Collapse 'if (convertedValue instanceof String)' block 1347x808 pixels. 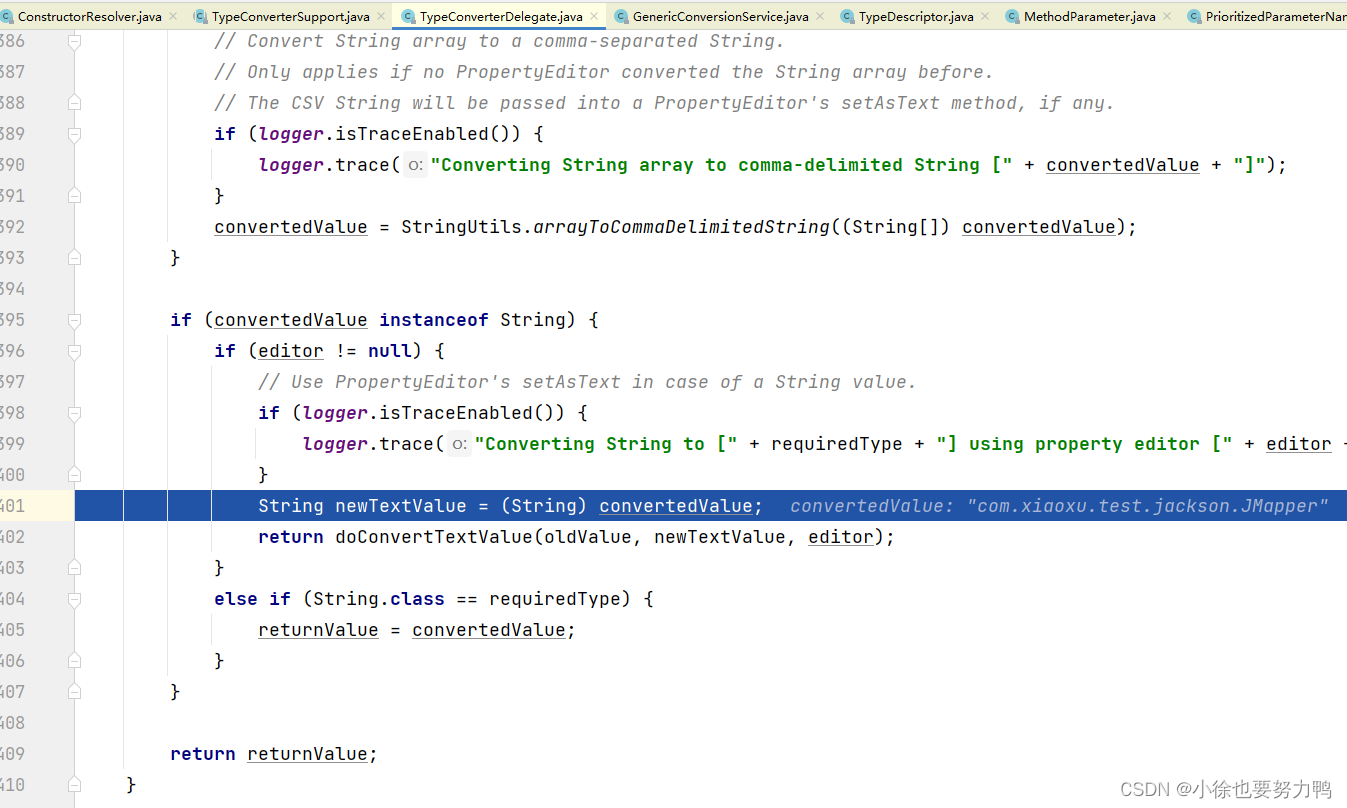click(74, 320)
